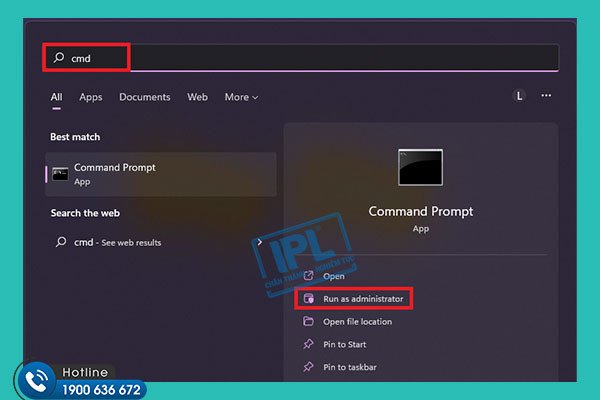Click the Hotline phone icon
The image size is (600, 400).
coord(36,381)
